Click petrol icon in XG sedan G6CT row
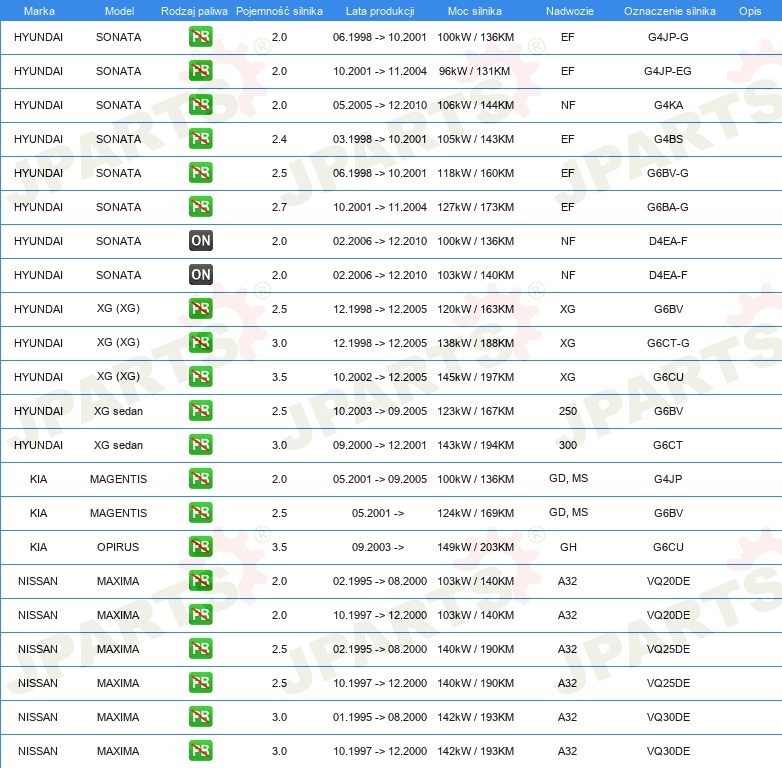This screenshot has width=782, height=768. tap(200, 444)
